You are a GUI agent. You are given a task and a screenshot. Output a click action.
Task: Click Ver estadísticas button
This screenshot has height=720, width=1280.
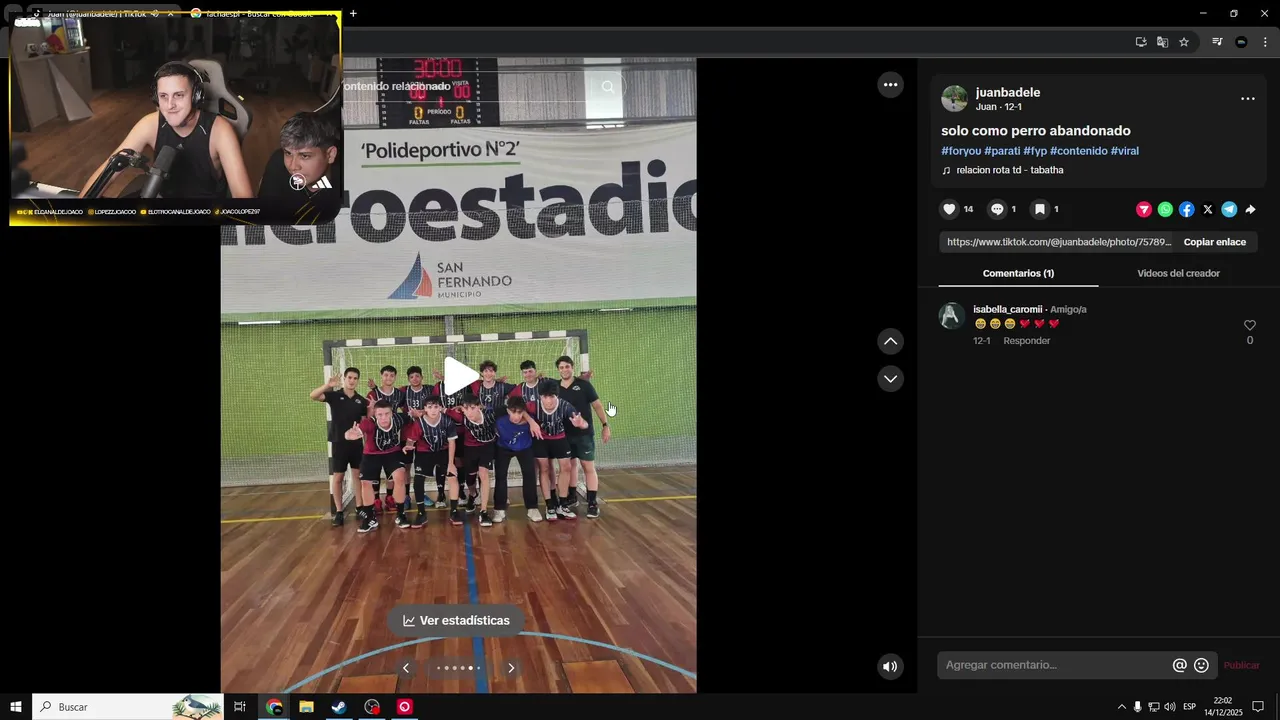tap(456, 621)
